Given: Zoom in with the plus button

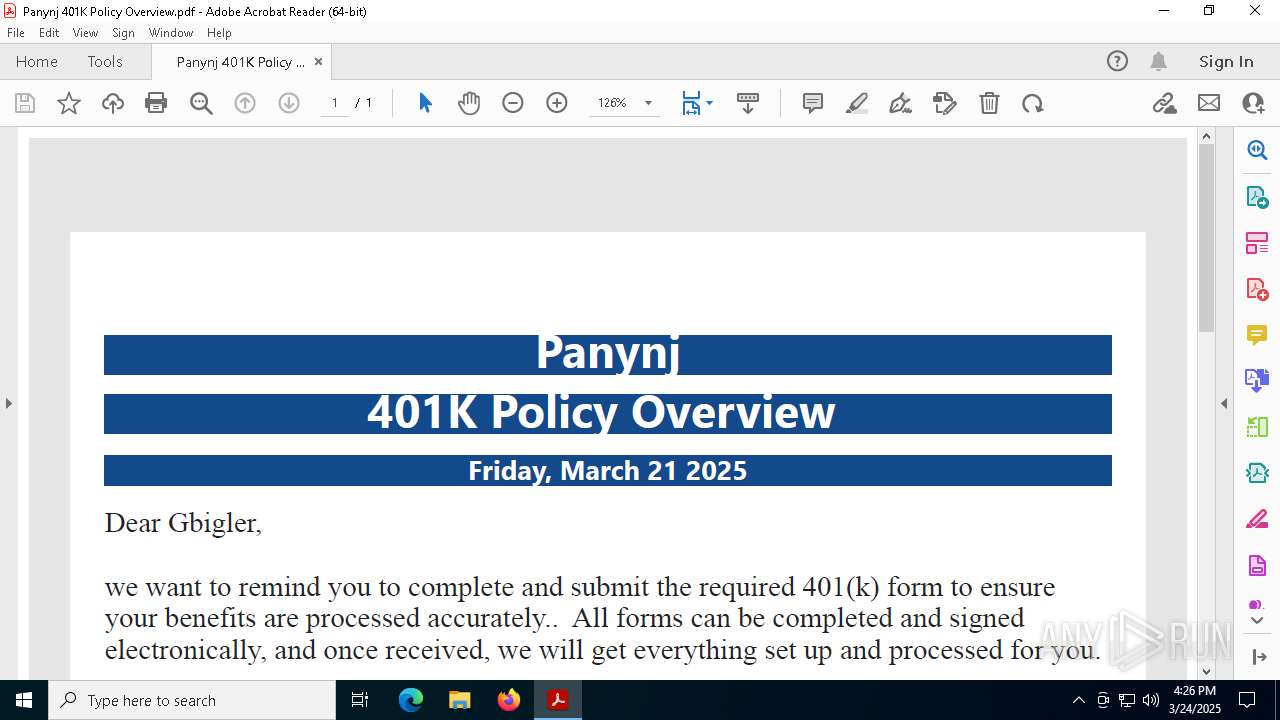Looking at the screenshot, I should (557, 103).
